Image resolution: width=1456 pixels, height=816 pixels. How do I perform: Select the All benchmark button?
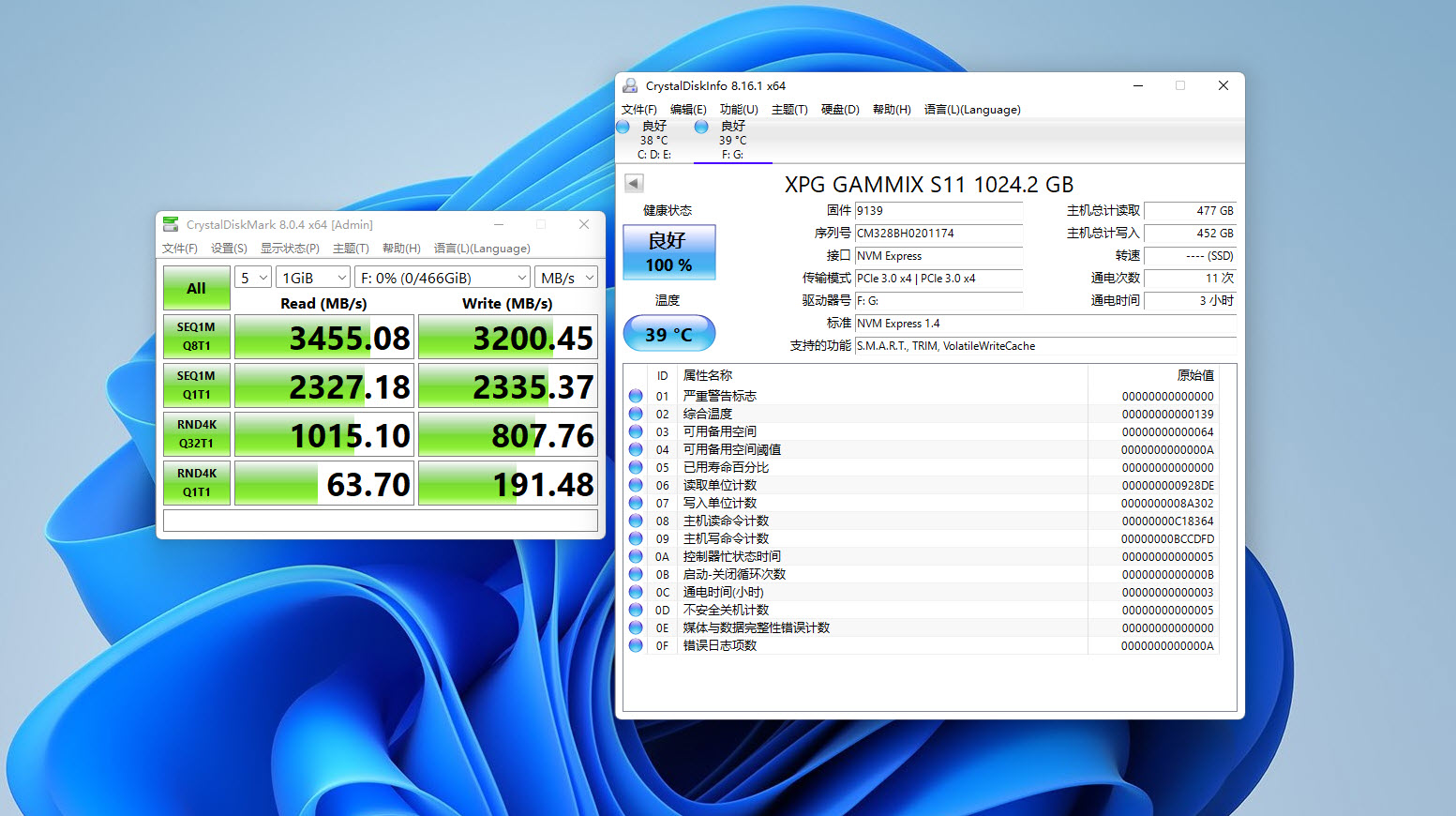click(x=196, y=287)
